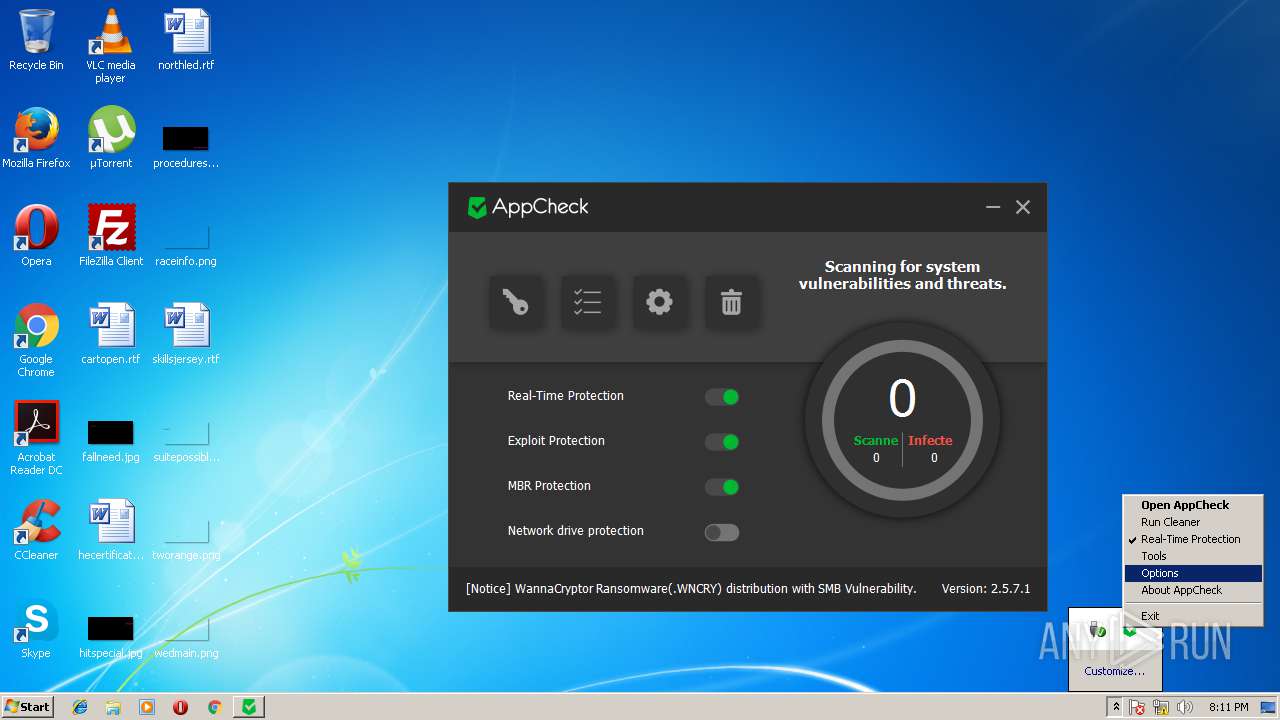Select the hitspecial.jpg desktop file
Image resolution: width=1280 pixels, height=720 pixels.
click(x=111, y=636)
